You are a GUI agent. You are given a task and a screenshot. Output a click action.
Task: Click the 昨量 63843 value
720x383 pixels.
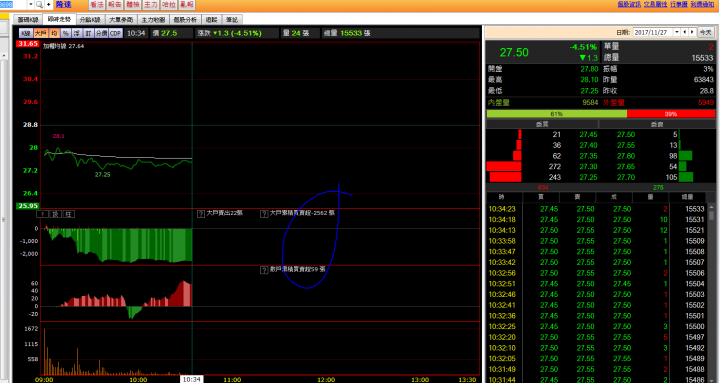(x=703, y=80)
